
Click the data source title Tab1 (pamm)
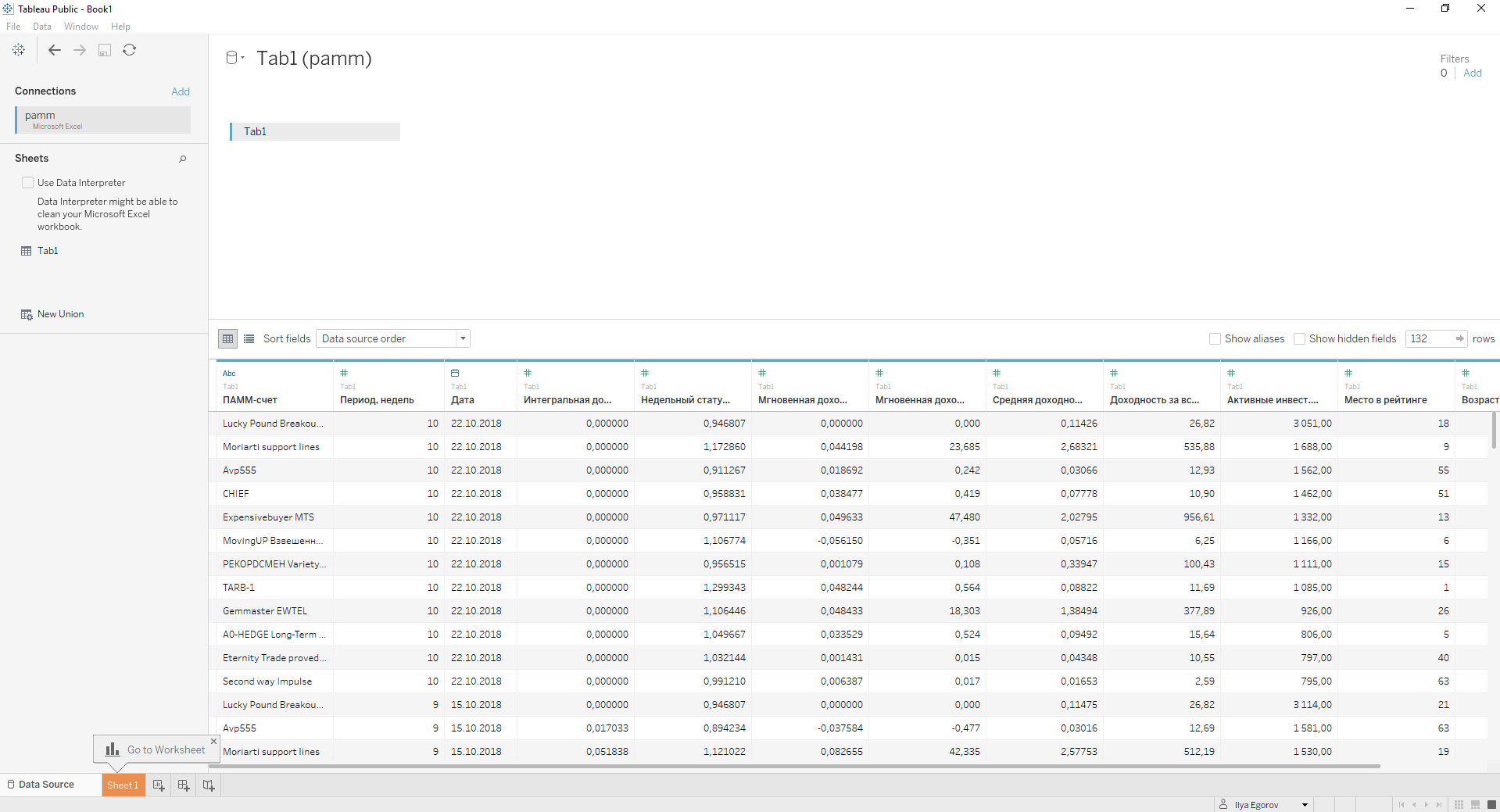(314, 58)
